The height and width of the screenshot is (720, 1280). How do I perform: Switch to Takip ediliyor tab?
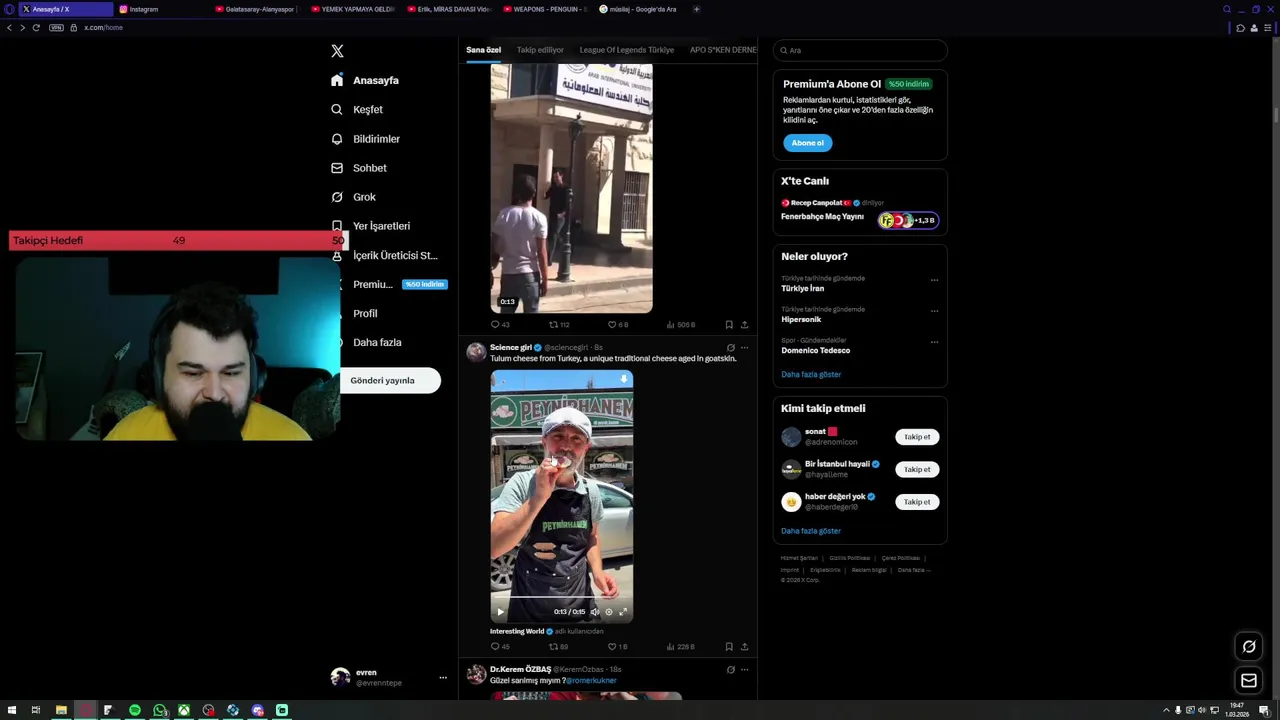pos(540,50)
